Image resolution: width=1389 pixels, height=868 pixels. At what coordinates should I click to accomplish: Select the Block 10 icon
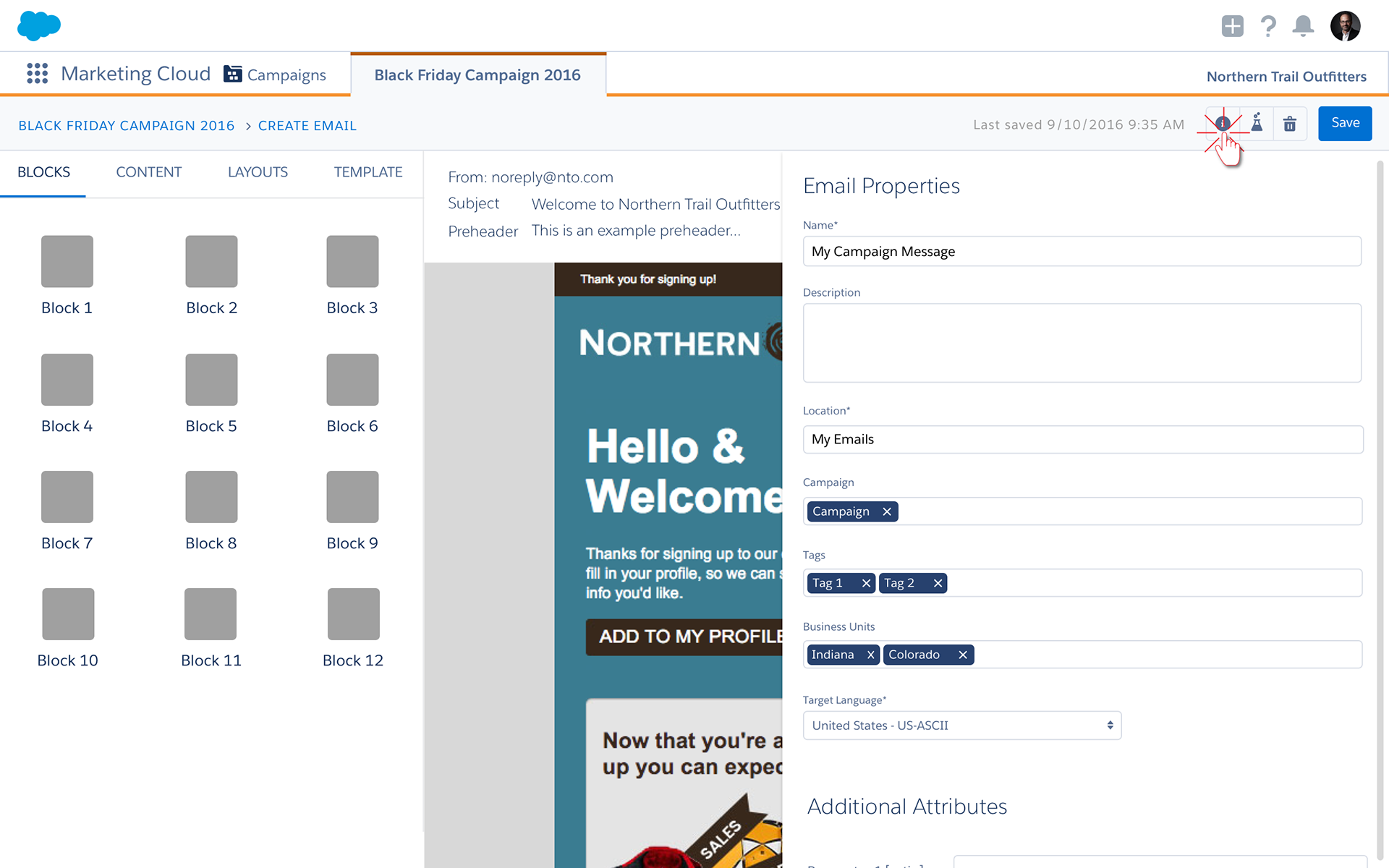pos(68,614)
